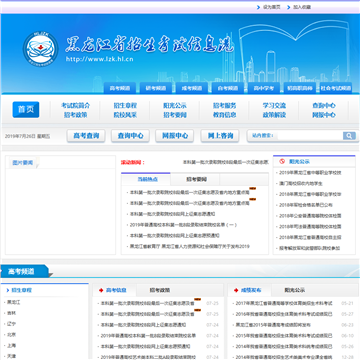Open 院校风采 in navigation

point(125,115)
